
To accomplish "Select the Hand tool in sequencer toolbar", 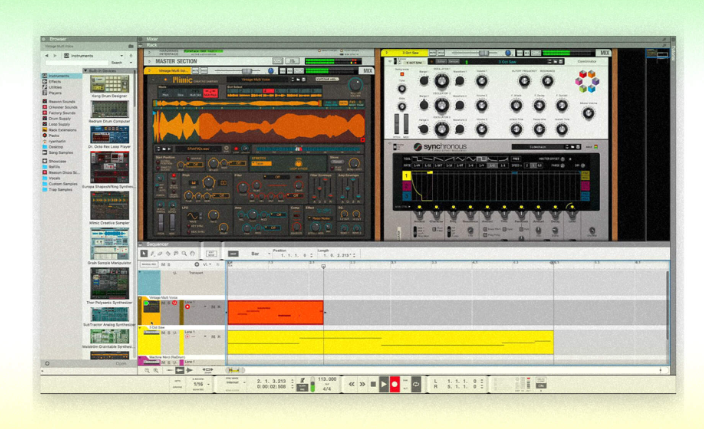I will pos(192,254).
